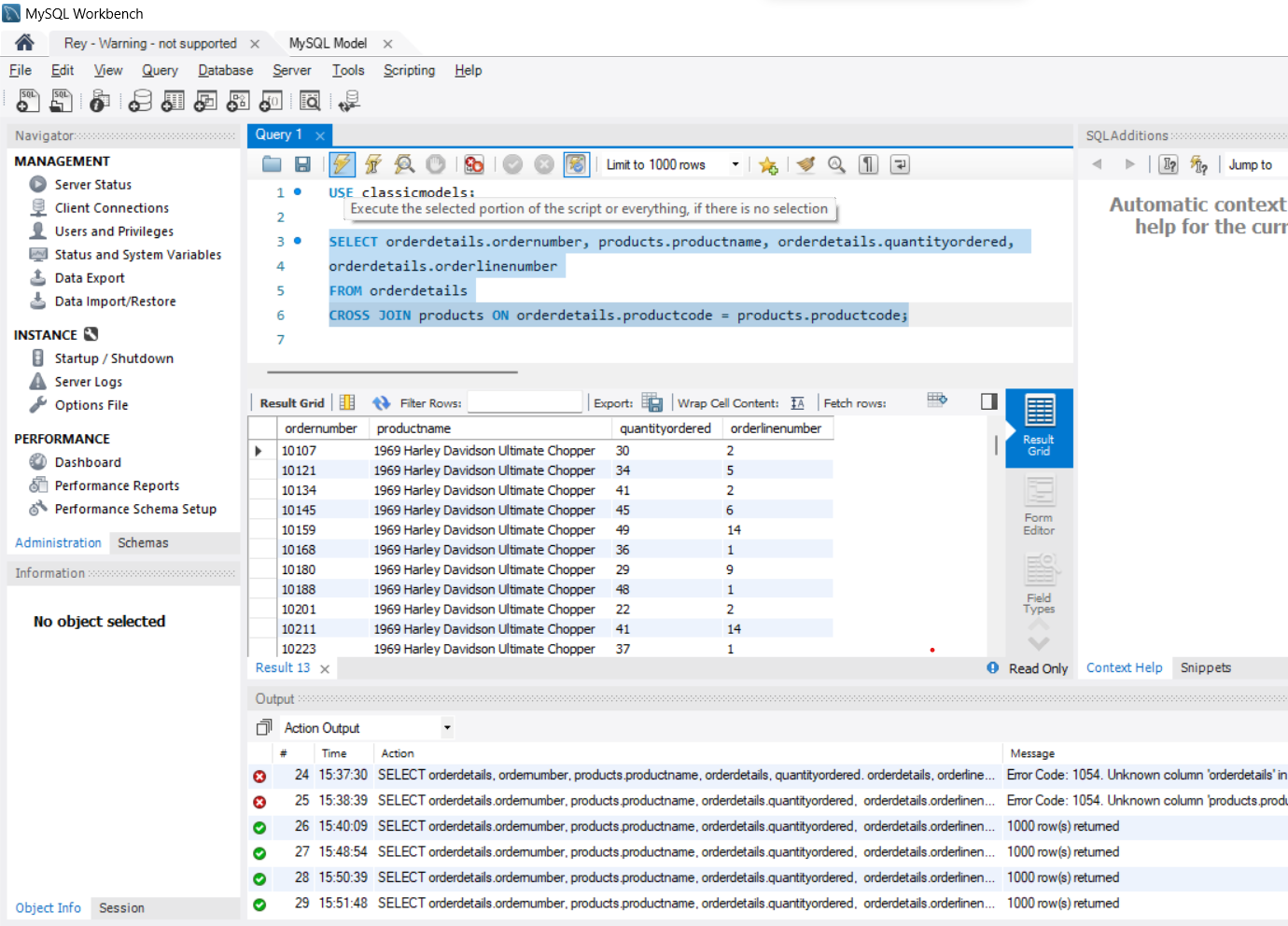Close the Query 1 tab
Screen dimensions: 1288x926
click(x=320, y=135)
